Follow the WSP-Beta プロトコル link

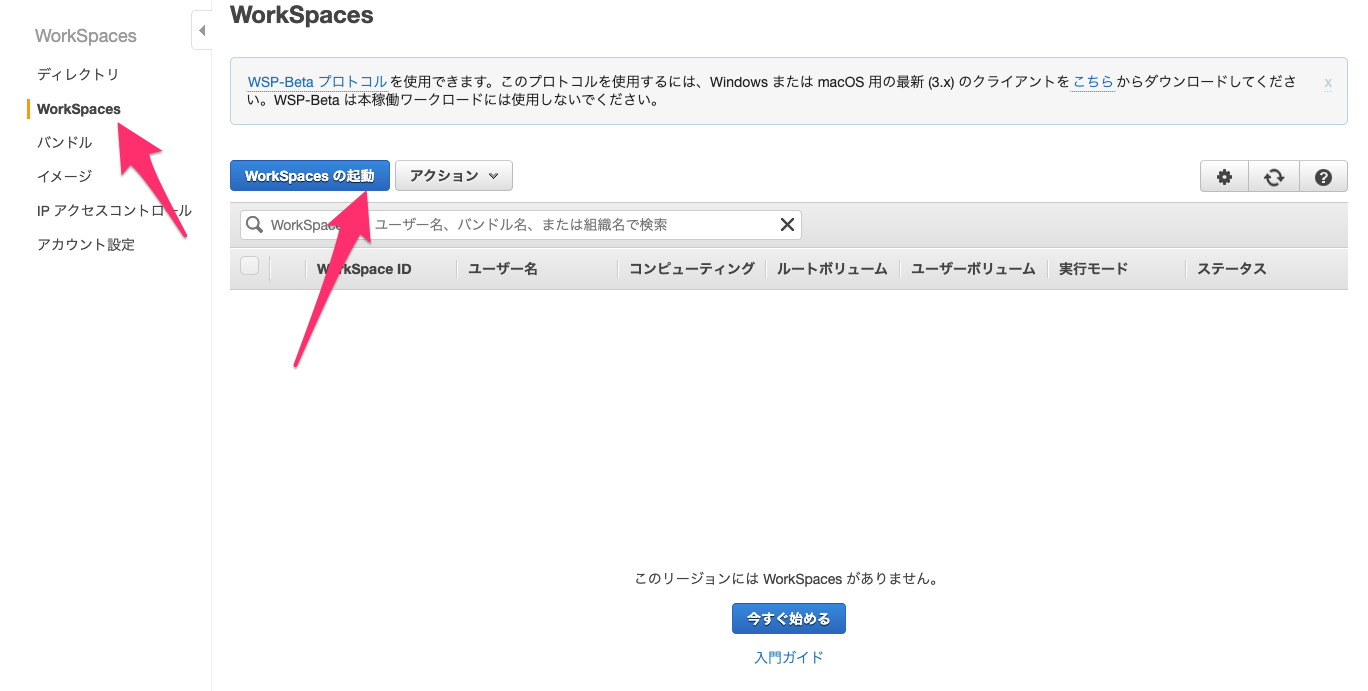(x=317, y=81)
